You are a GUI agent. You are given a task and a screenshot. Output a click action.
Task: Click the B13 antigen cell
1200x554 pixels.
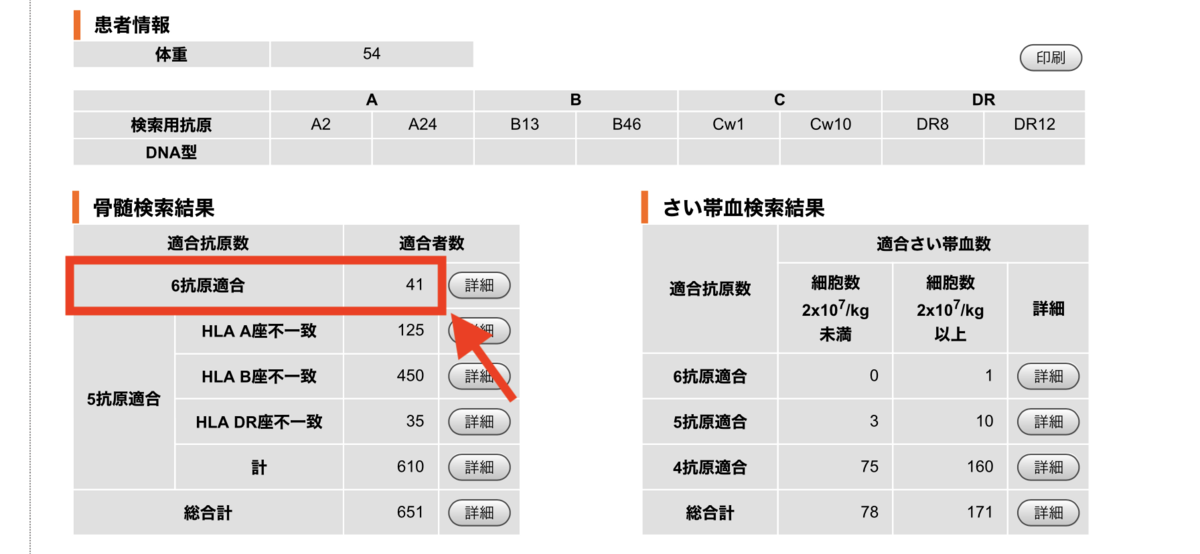click(525, 125)
